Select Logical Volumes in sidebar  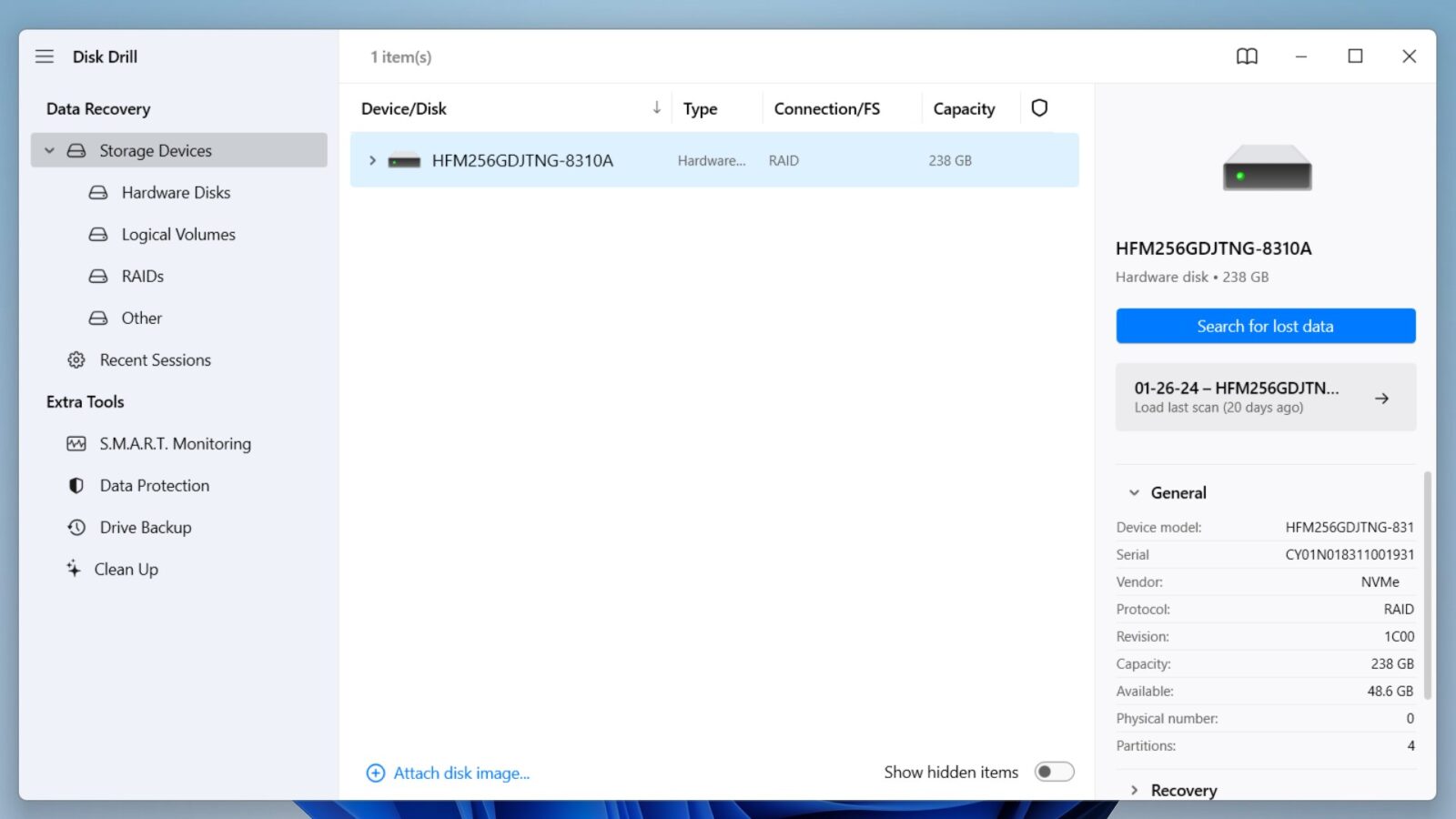coord(178,235)
